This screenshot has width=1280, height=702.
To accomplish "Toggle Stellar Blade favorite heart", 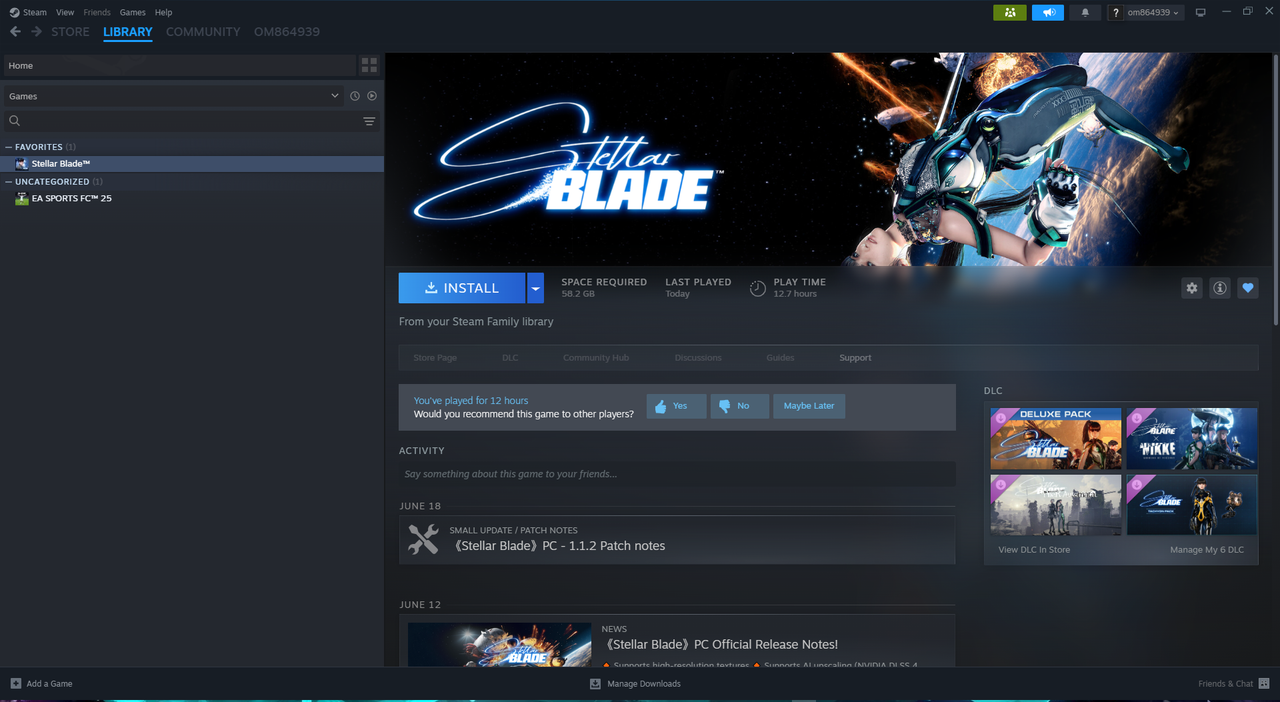I will (1248, 288).
